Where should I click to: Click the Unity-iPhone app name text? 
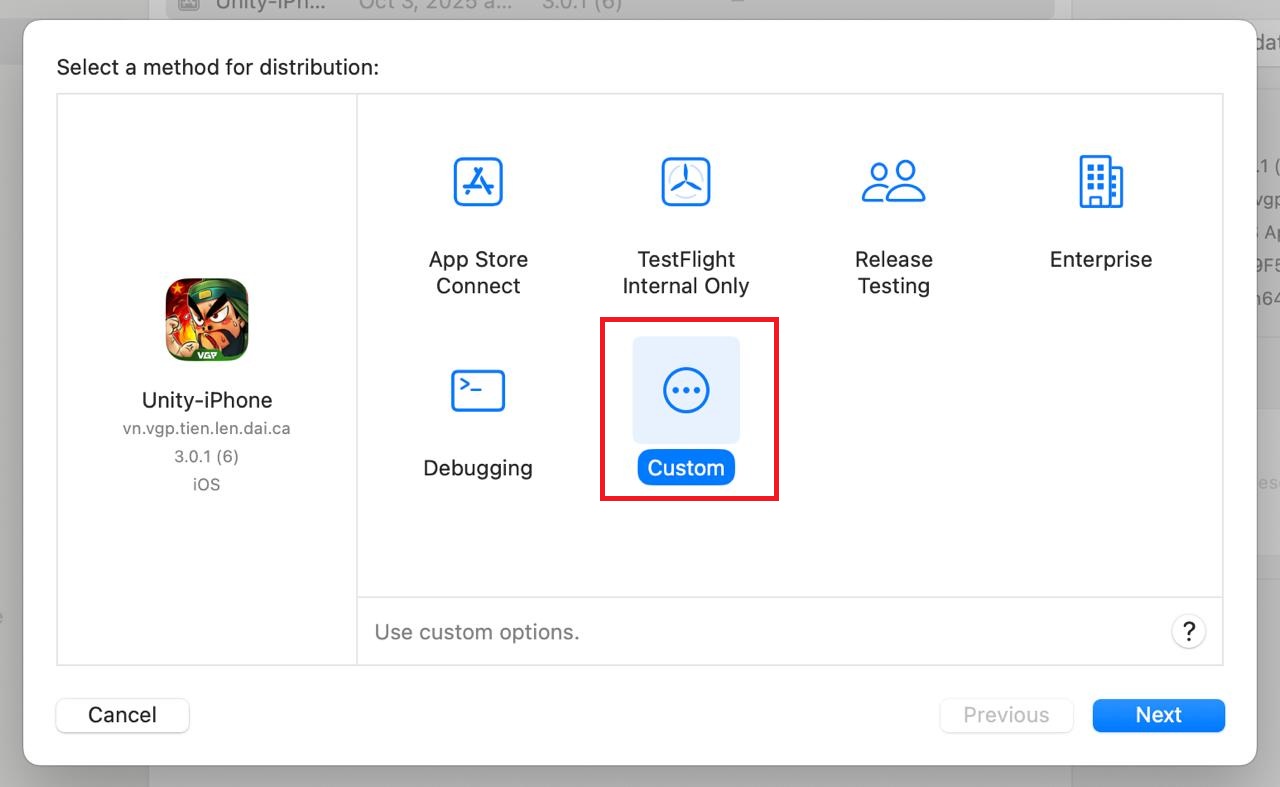click(x=207, y=400)
